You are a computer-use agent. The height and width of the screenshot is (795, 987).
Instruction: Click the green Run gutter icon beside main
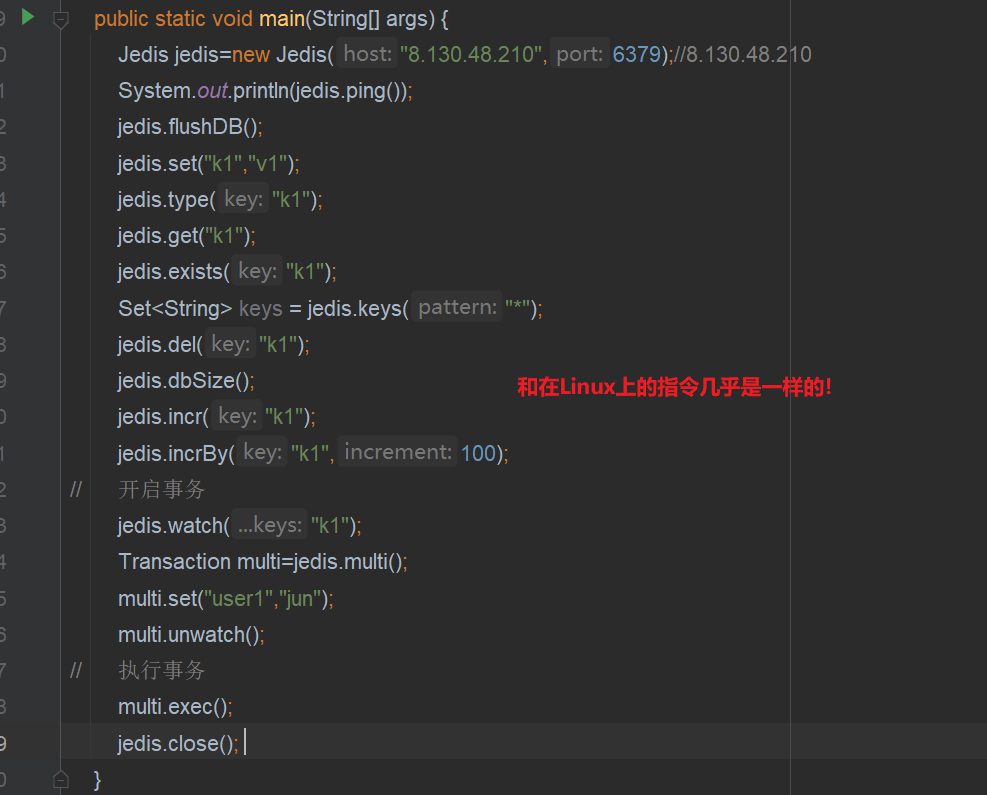(28, 17)
